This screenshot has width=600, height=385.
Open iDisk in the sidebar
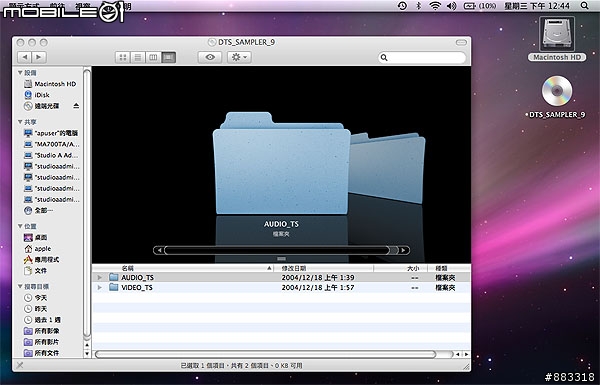pos(37,95)
